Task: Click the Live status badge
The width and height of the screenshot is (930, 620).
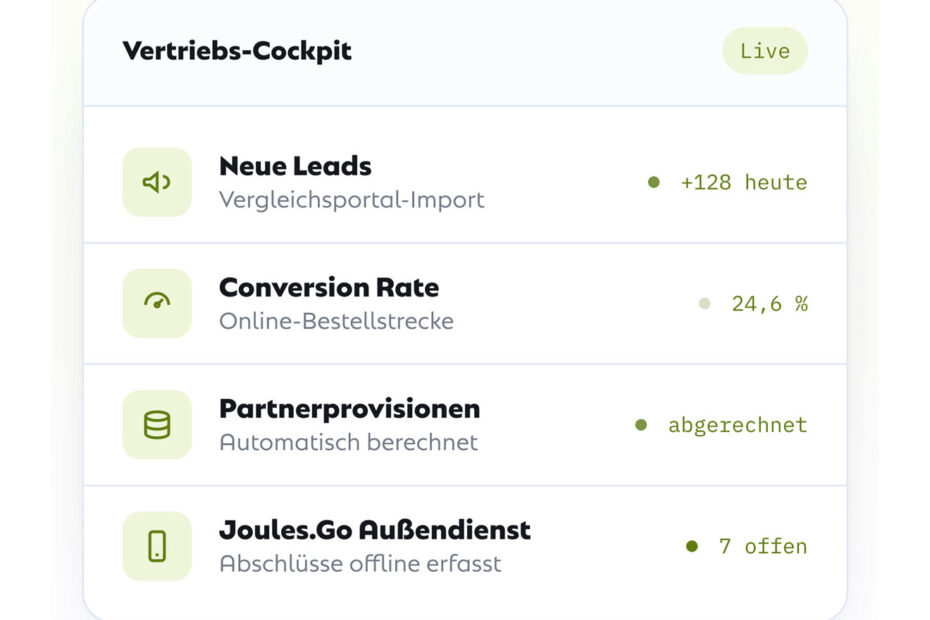Action: (x=765, y=50)
